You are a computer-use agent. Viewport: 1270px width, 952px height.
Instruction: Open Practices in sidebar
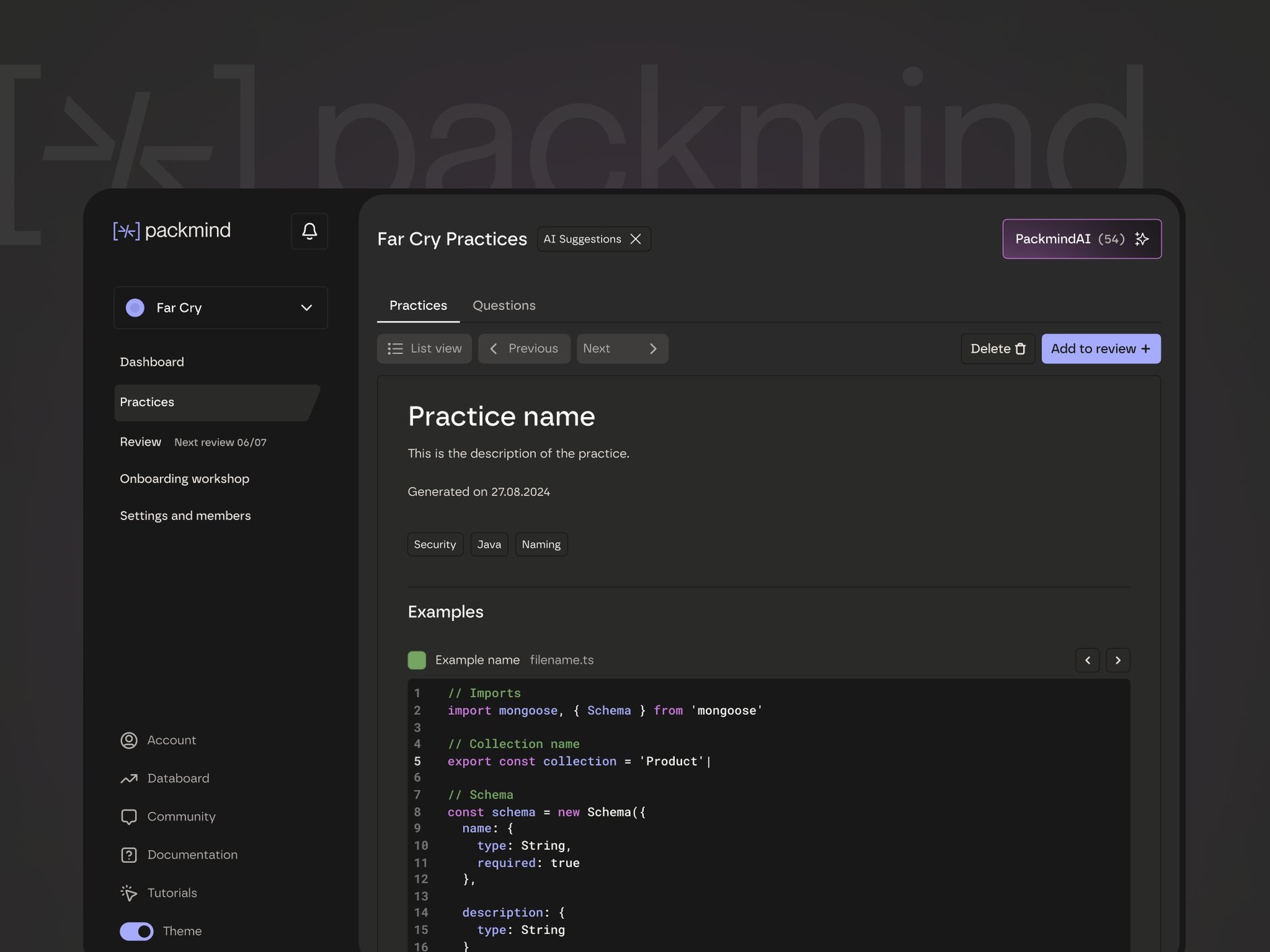click(216, 403)
